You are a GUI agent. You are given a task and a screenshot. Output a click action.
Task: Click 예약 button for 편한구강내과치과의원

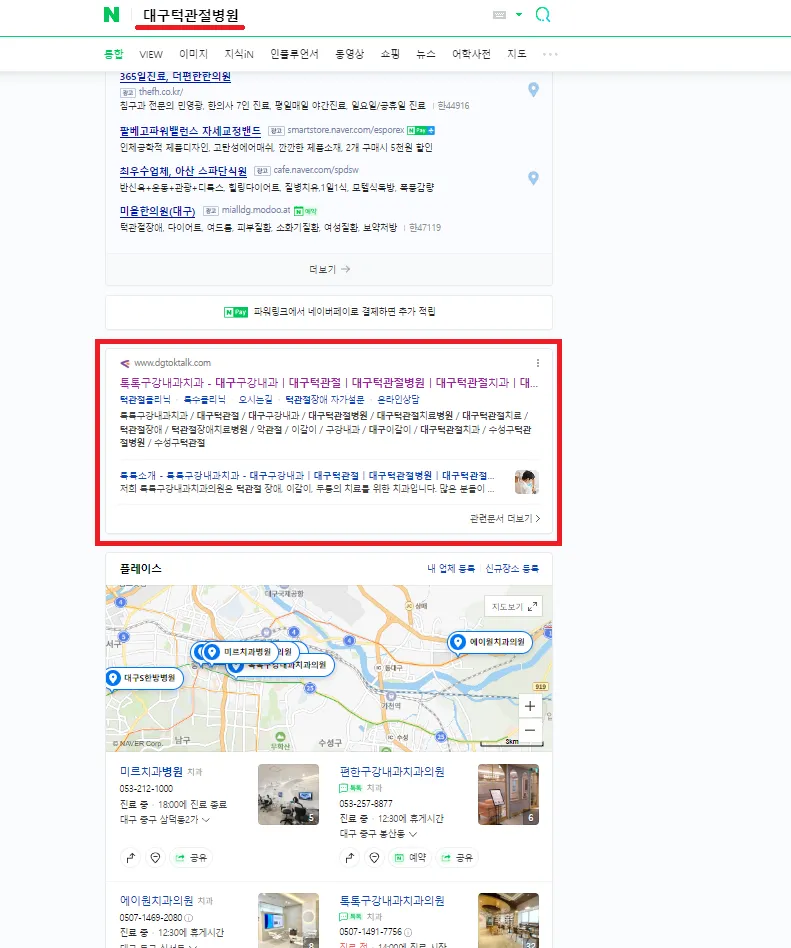tap(410, 857)
